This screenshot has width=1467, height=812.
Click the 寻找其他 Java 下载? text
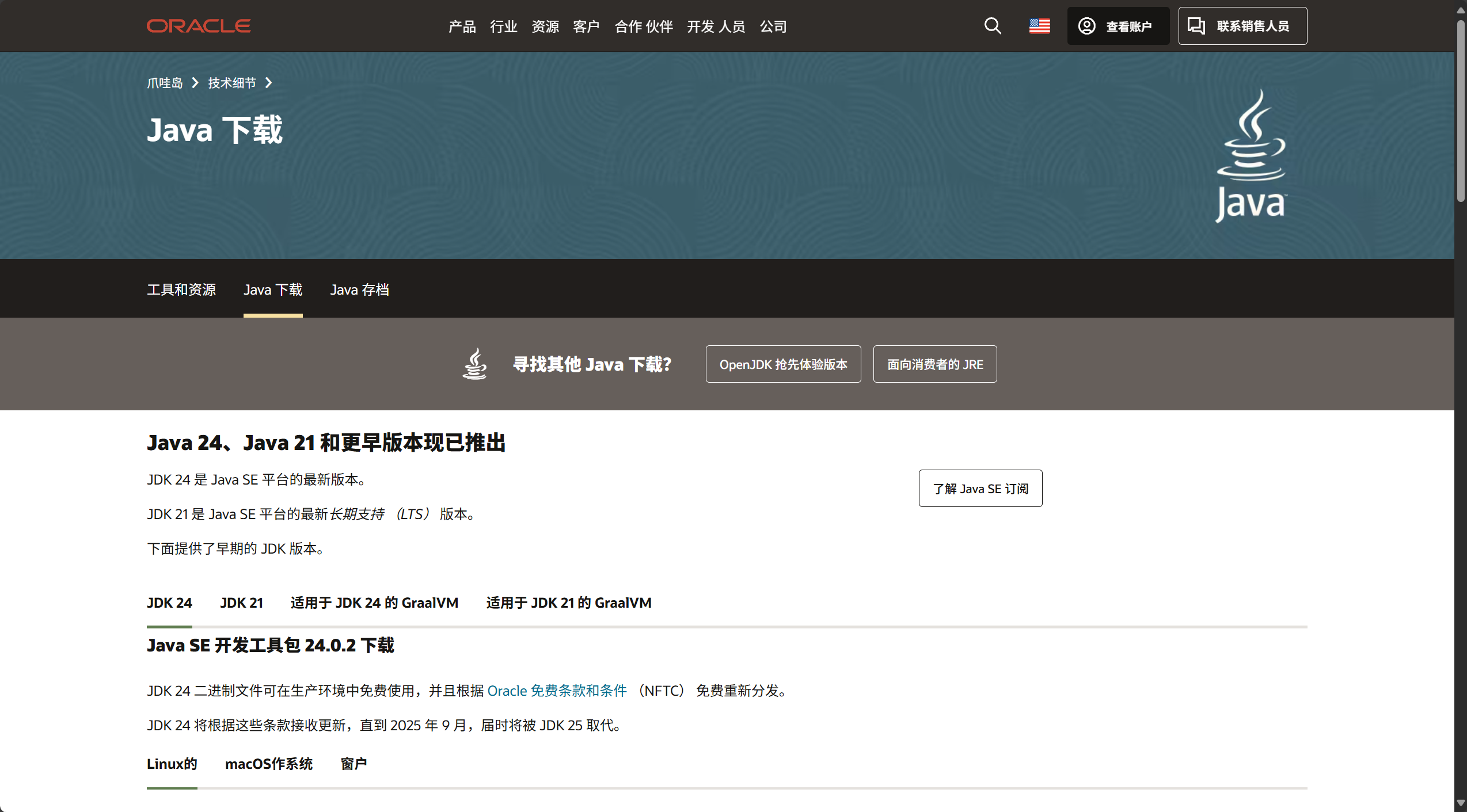click(x=592, y=364)
